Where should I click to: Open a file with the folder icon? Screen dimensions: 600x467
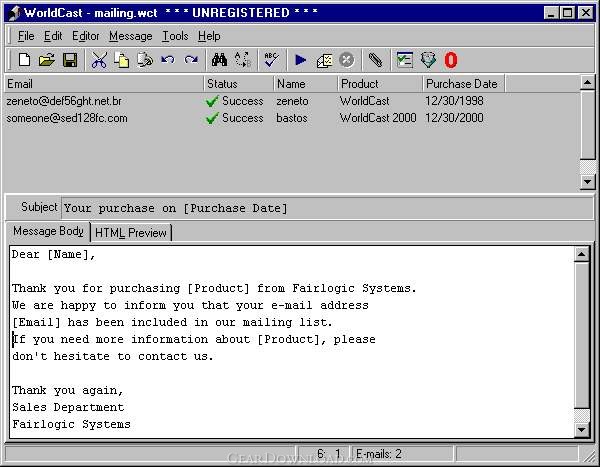(47, 60)
